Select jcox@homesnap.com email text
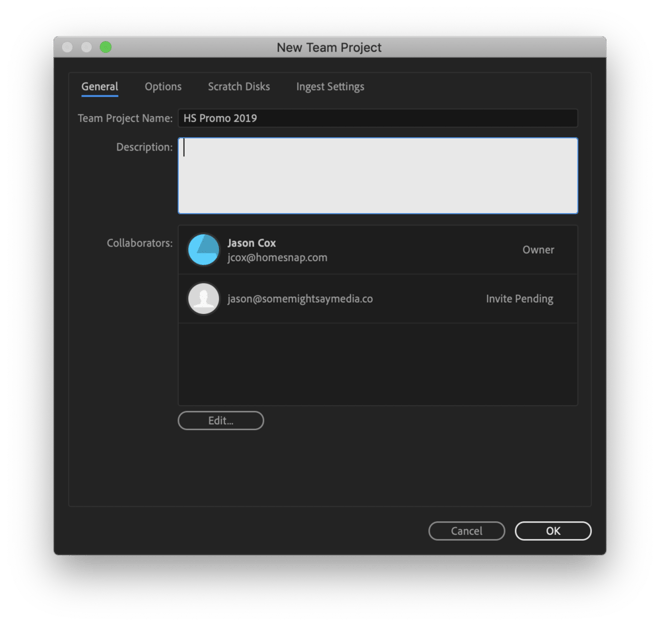The width and height of the screenshot is (660, 626). (277, 258)
